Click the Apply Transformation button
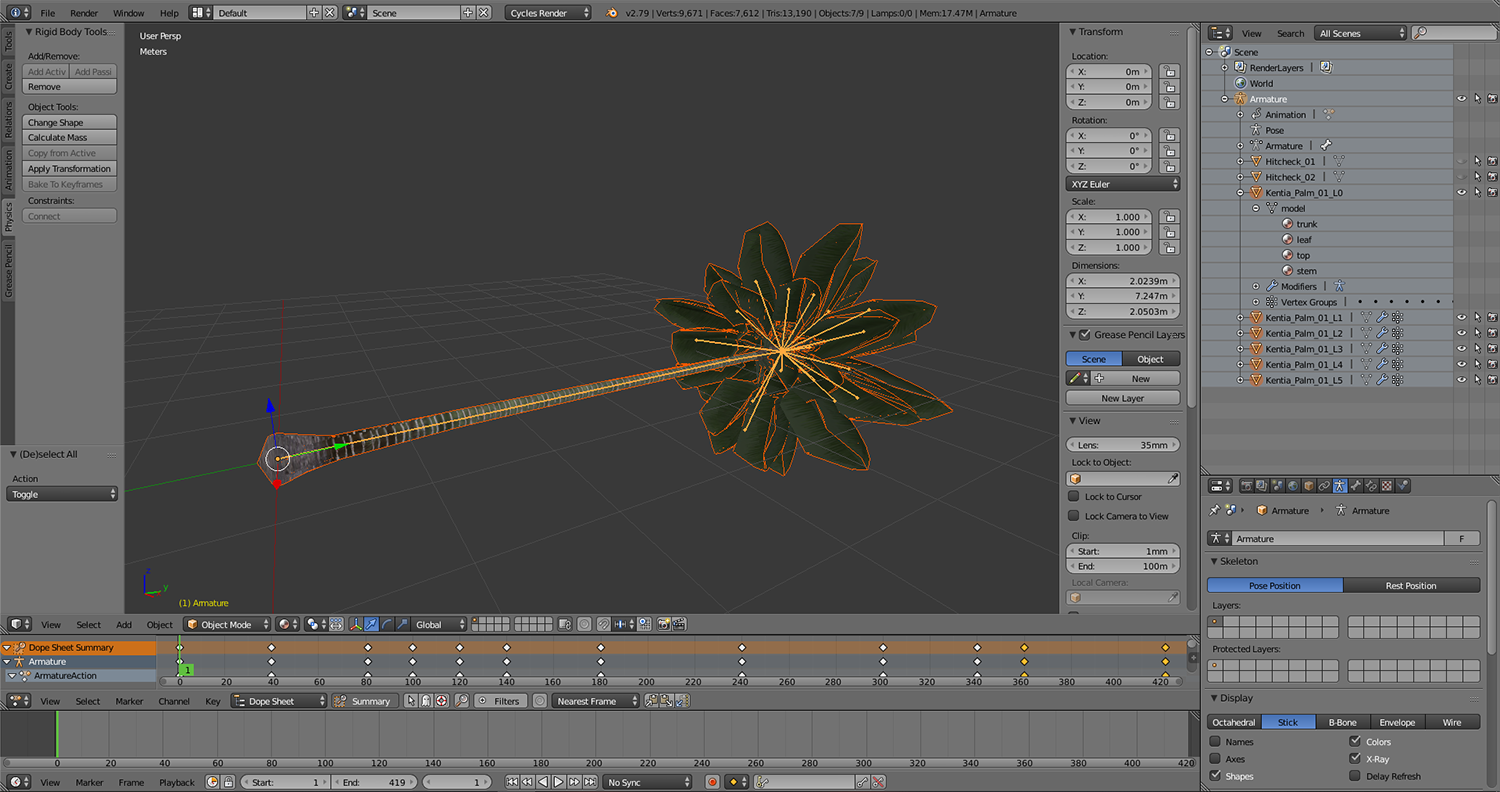Viewport: 1500px width, 792px height. point(69,169)
